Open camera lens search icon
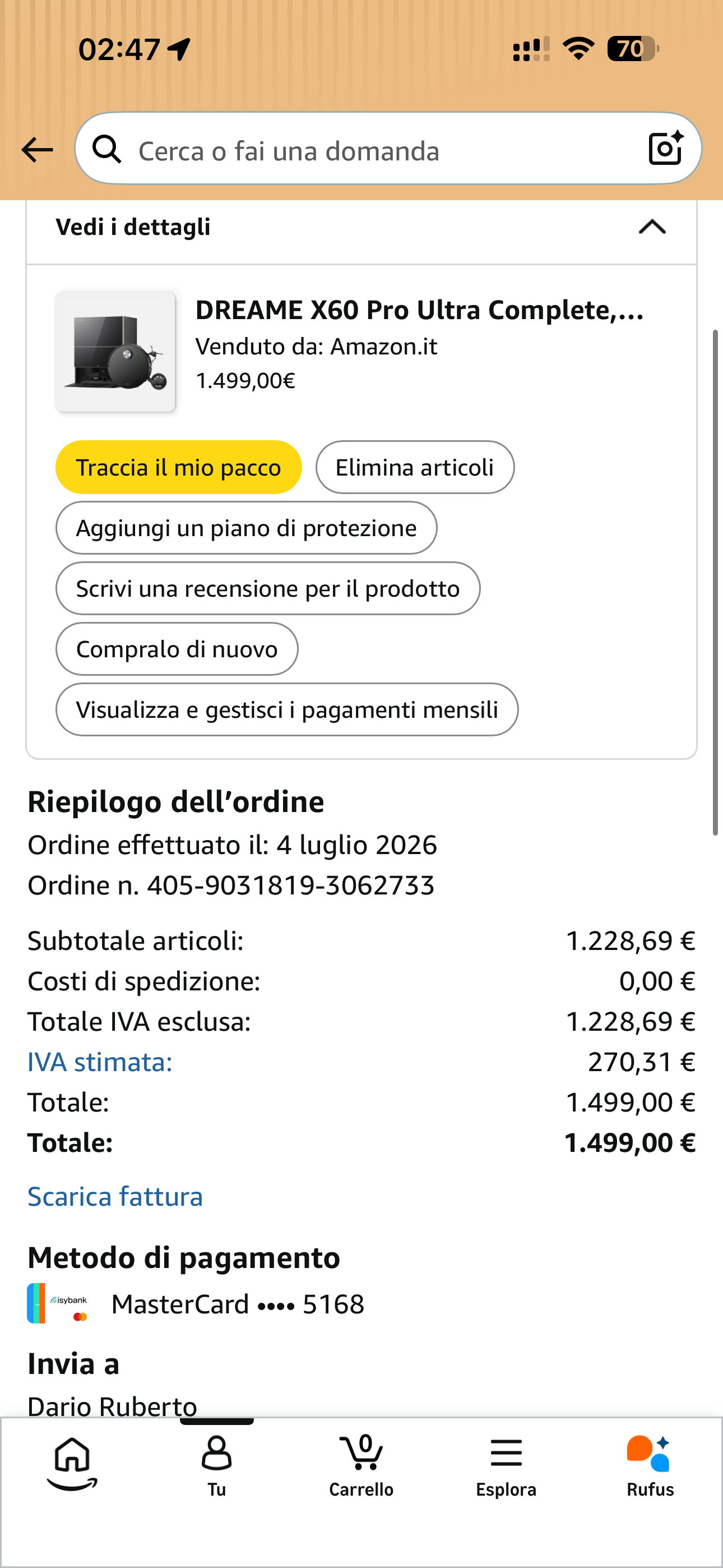723x1568 pixels. 666,149
